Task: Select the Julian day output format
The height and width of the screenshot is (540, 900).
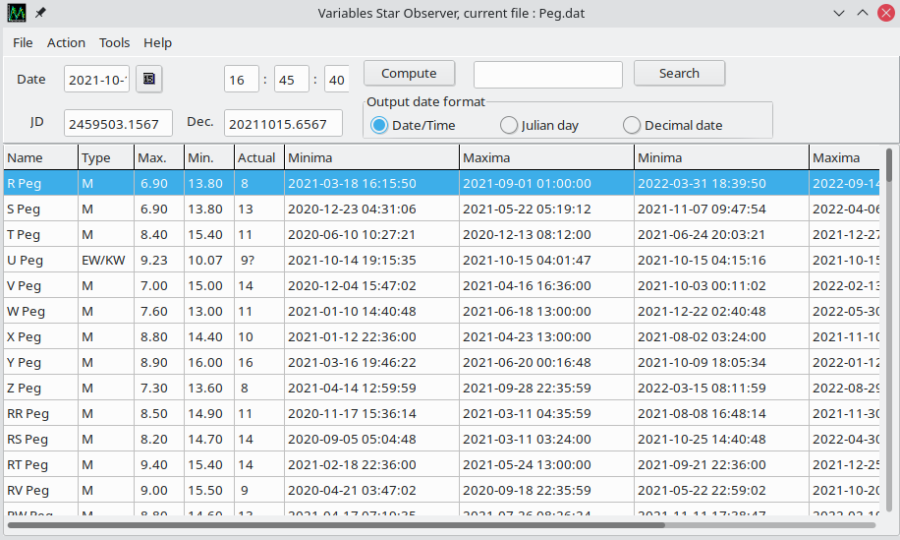Action: pyautogui.click(x=509, y=125)
